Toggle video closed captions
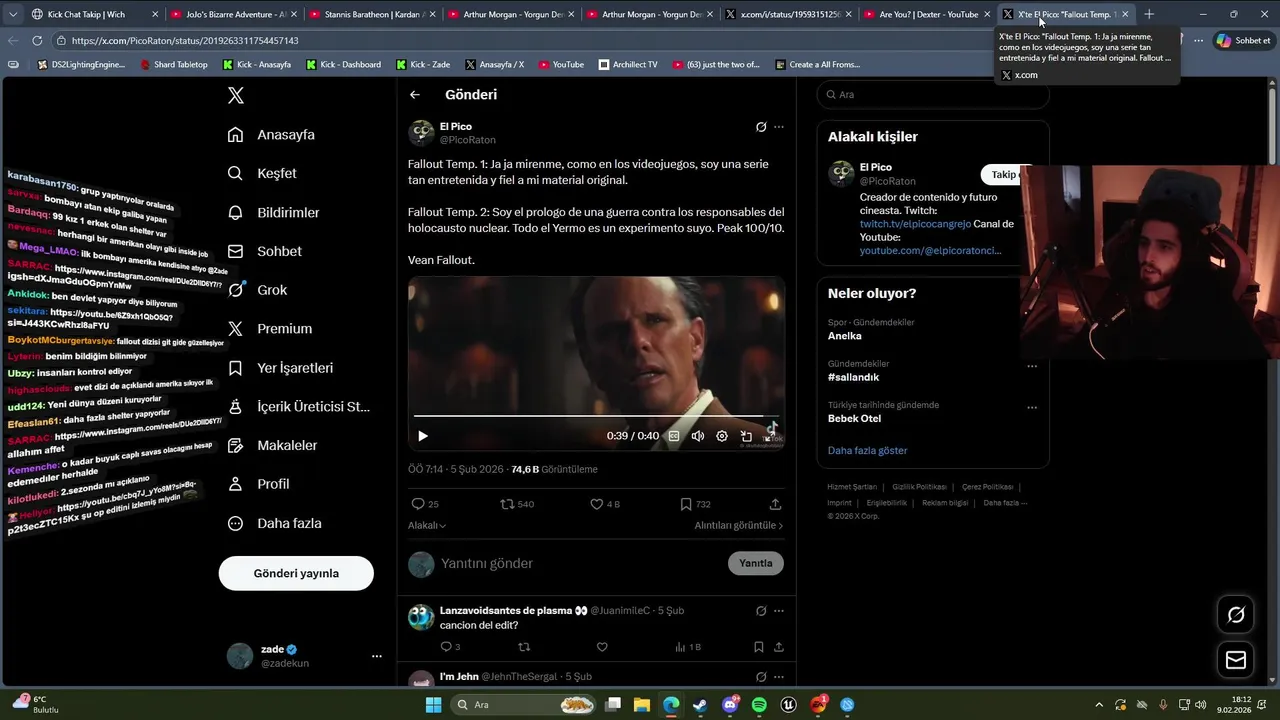The image size is (1280, 720). [x=674, y=436]
